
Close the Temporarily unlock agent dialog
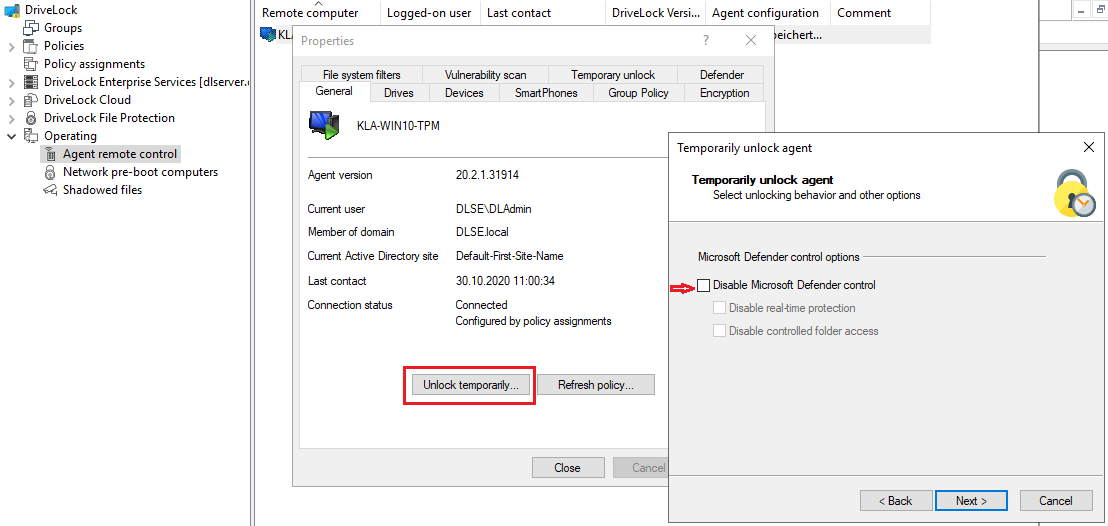1088,147
